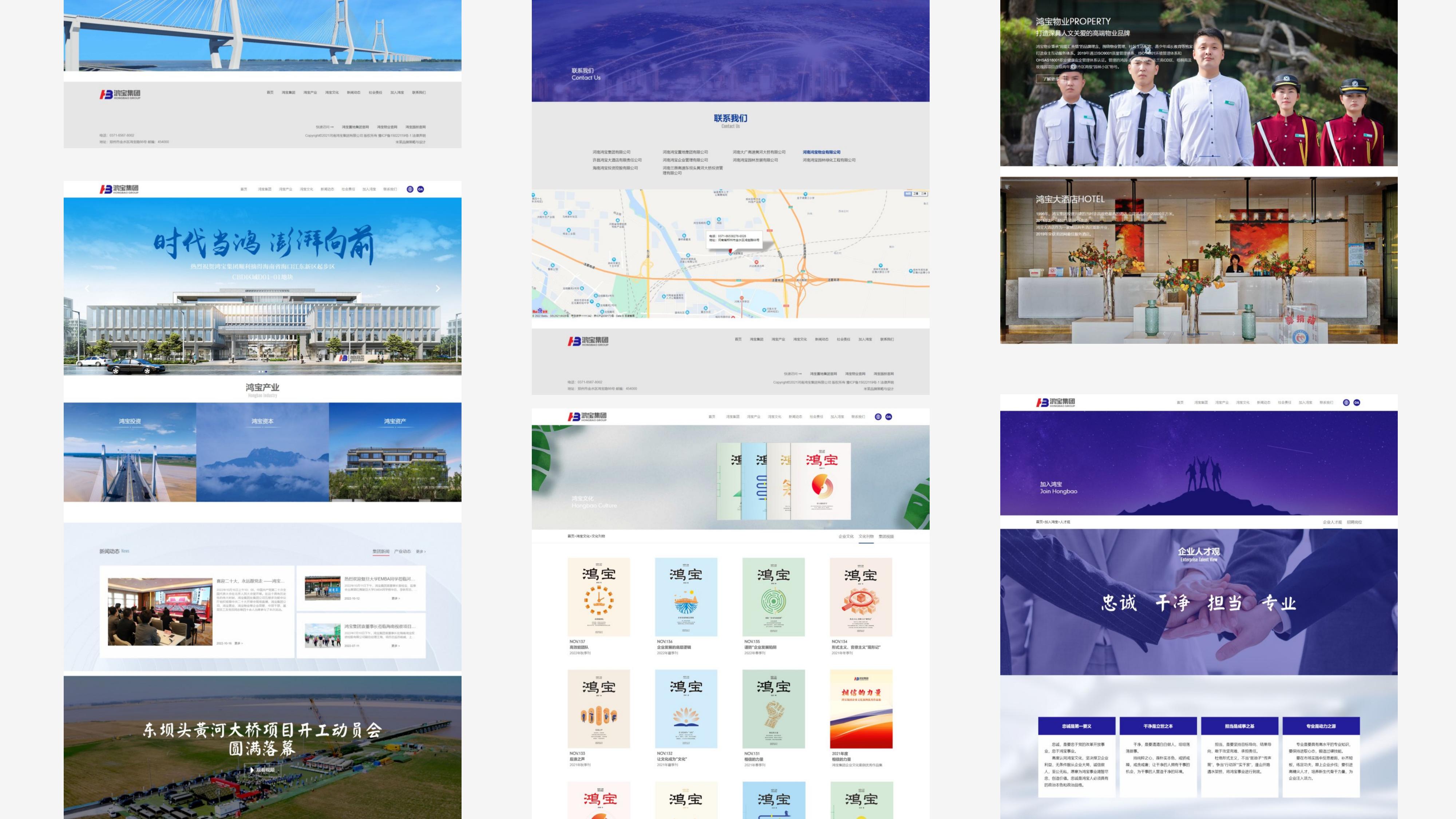Open NOV.132 magazine cover
The image size is (1456, 819).
coord(686,709)
